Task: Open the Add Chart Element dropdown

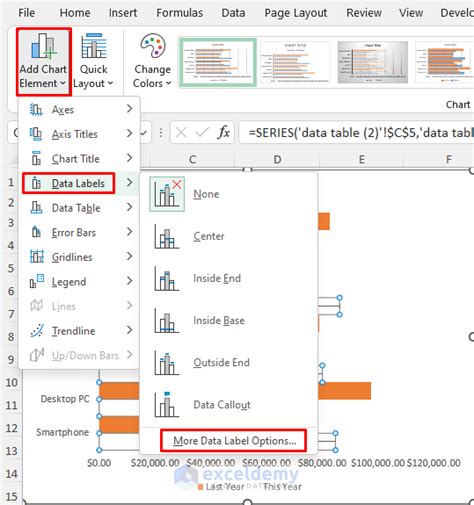Action: tap(44, 62)
